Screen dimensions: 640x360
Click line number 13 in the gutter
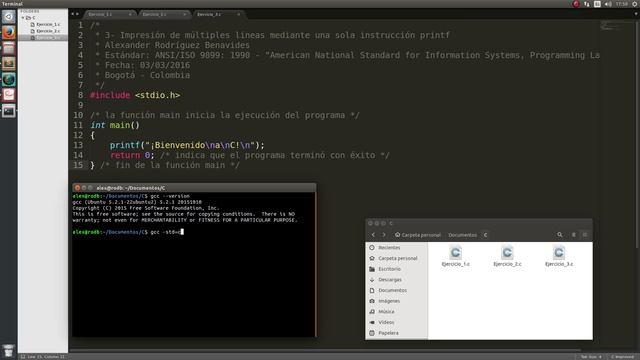point(78,145)
